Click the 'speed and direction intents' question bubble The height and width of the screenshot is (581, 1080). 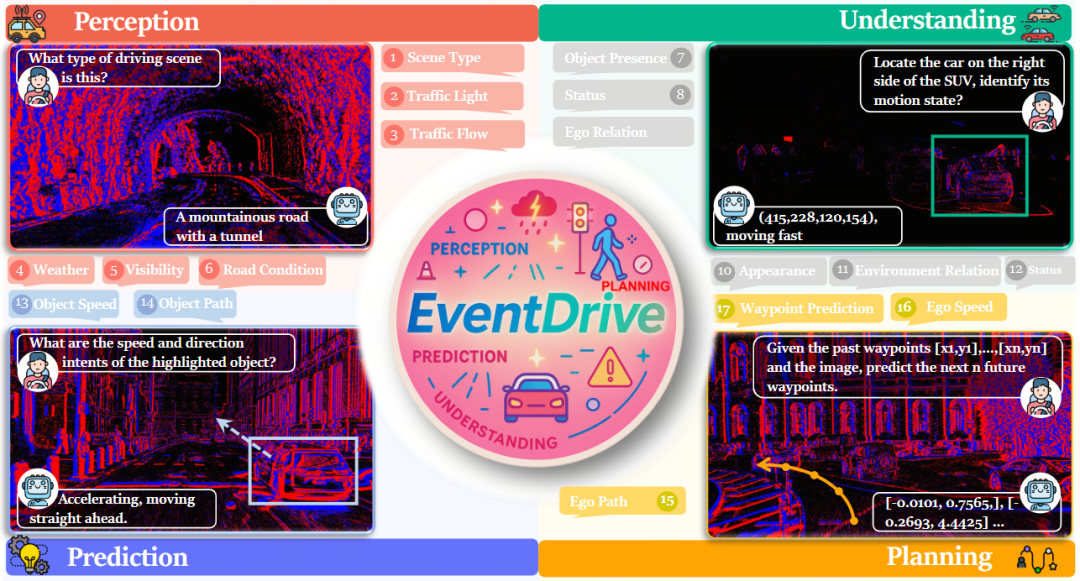coord(156,352)
